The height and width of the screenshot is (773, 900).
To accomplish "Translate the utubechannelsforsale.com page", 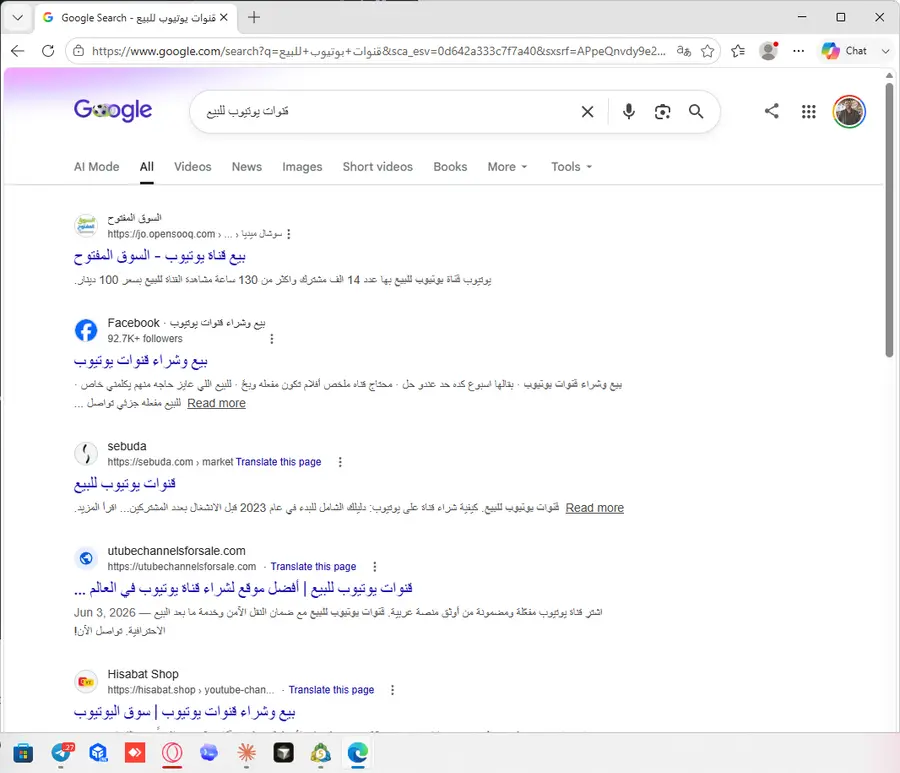I will pyautogui.click(x=313, y=566).
